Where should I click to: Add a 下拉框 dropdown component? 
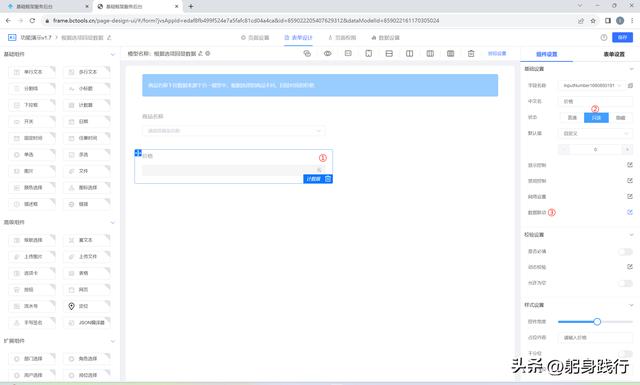pyautogui.click(x=32, y=105)
